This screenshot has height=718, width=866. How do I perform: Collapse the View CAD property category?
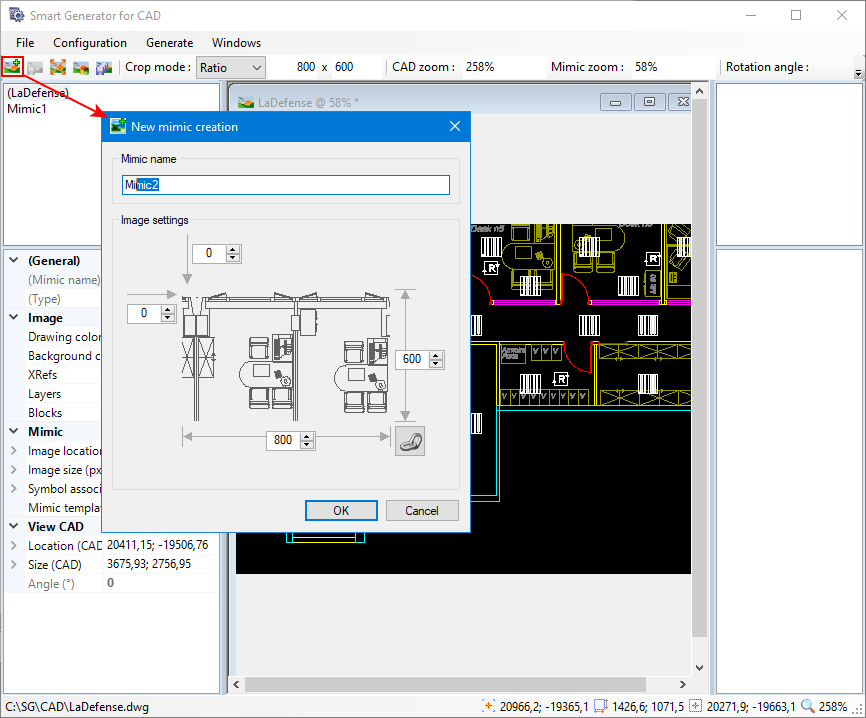pyautogui.click(x=14, y=527)
